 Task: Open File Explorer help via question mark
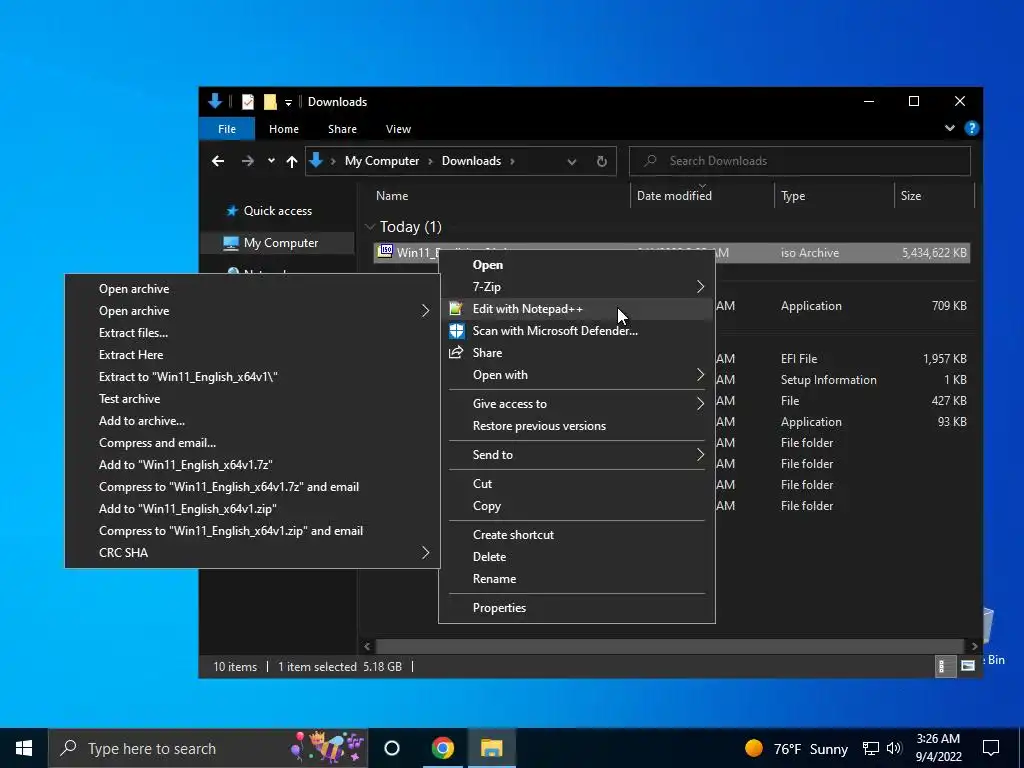point(972,129)
